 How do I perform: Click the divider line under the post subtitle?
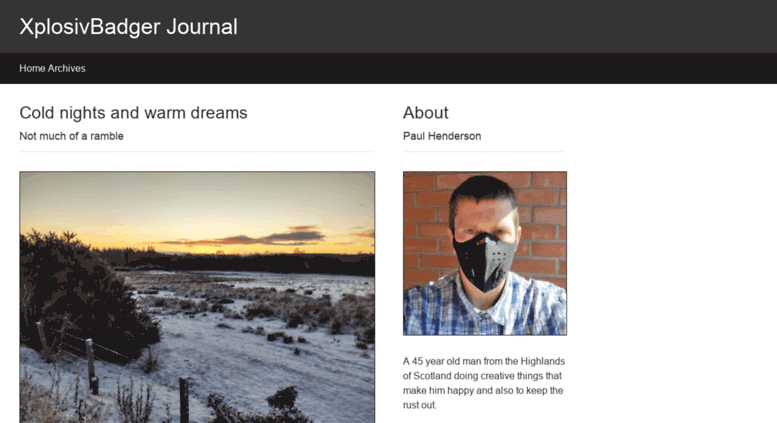pyautogui.click(x=196, y=151)
